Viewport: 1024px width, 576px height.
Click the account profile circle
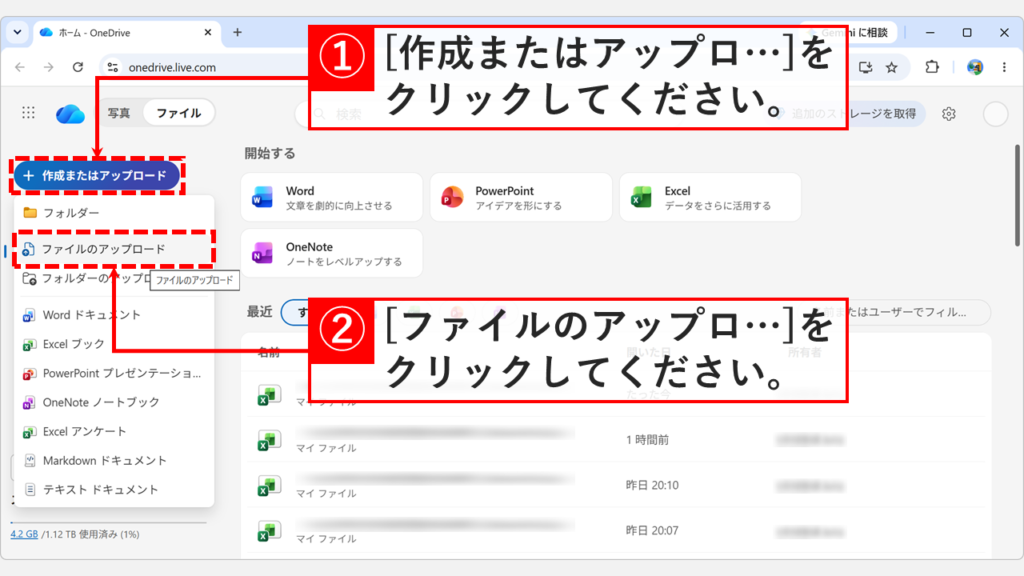(995, 114)
